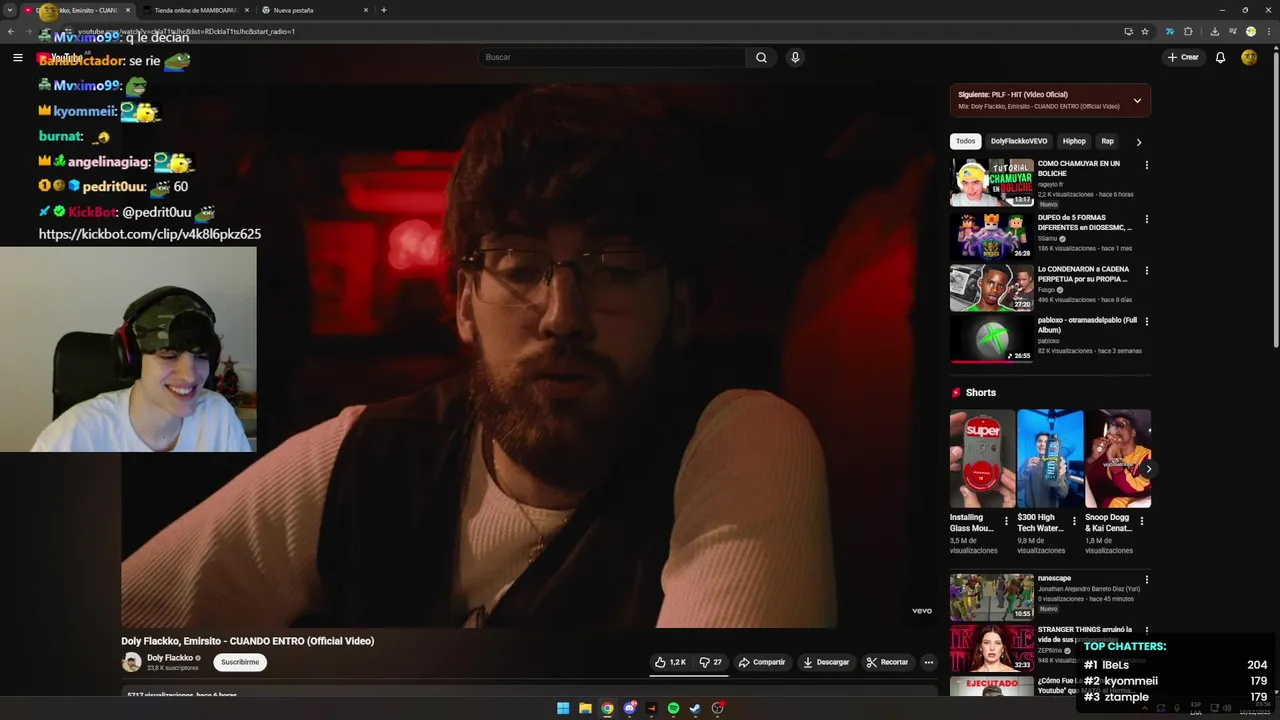Click the video title CUANDO ENTRO
This screenshot has width=1280, height=720.
tap(248, 641)
